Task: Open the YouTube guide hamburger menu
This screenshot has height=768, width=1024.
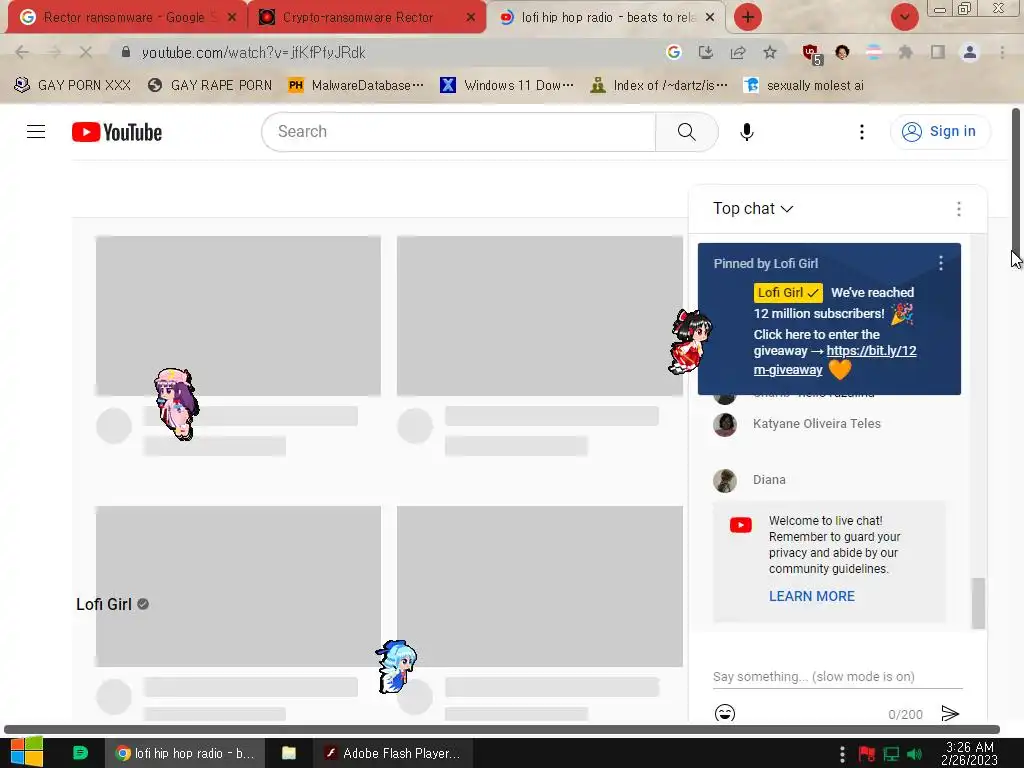Action: (x=36, y=132)
